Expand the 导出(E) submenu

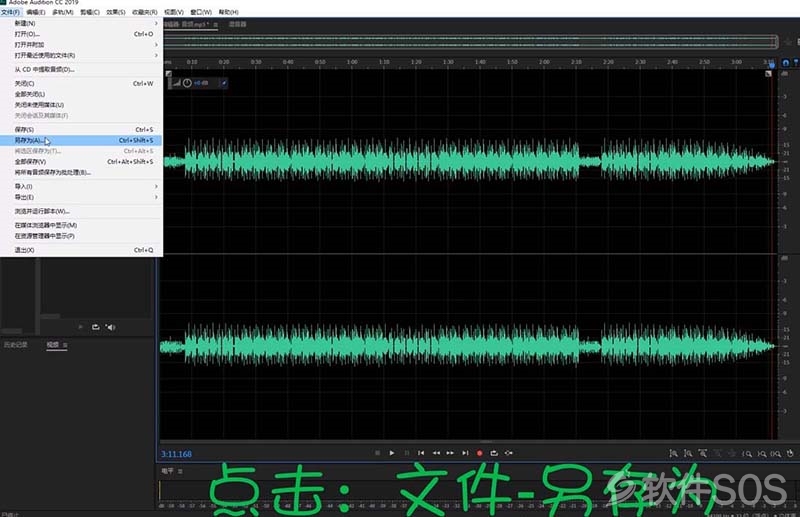point(82,198)
